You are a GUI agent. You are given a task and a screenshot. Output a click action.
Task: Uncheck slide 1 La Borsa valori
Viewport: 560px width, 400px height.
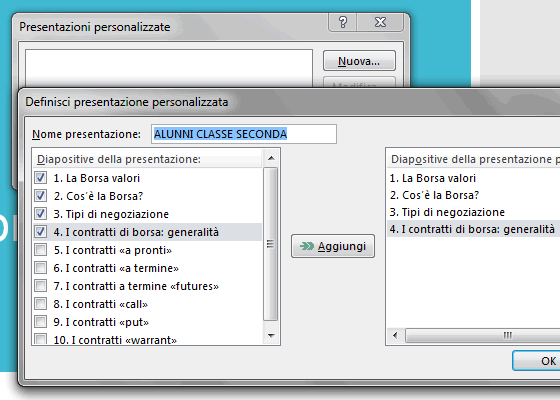click(40, 178)
